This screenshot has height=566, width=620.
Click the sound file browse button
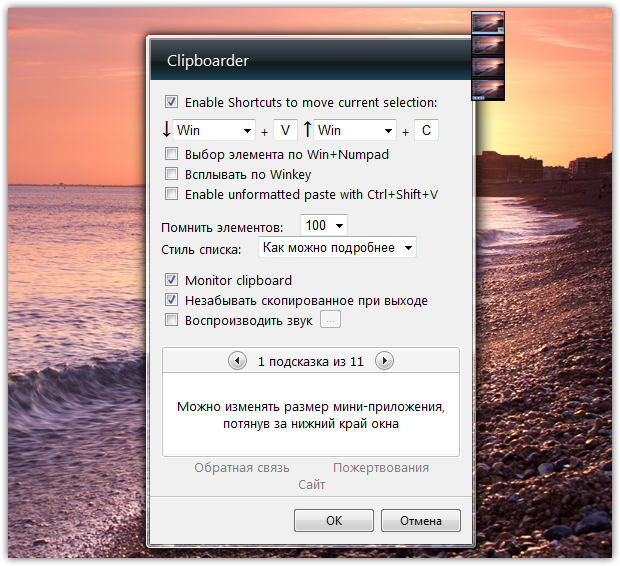[x=331, y=320]
